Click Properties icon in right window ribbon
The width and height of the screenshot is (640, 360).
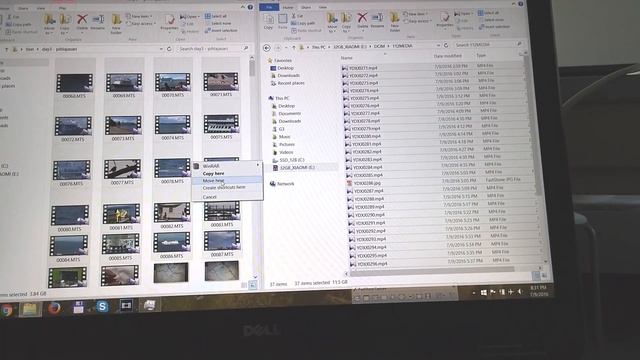pyautogui.click(x=444, y=20)
